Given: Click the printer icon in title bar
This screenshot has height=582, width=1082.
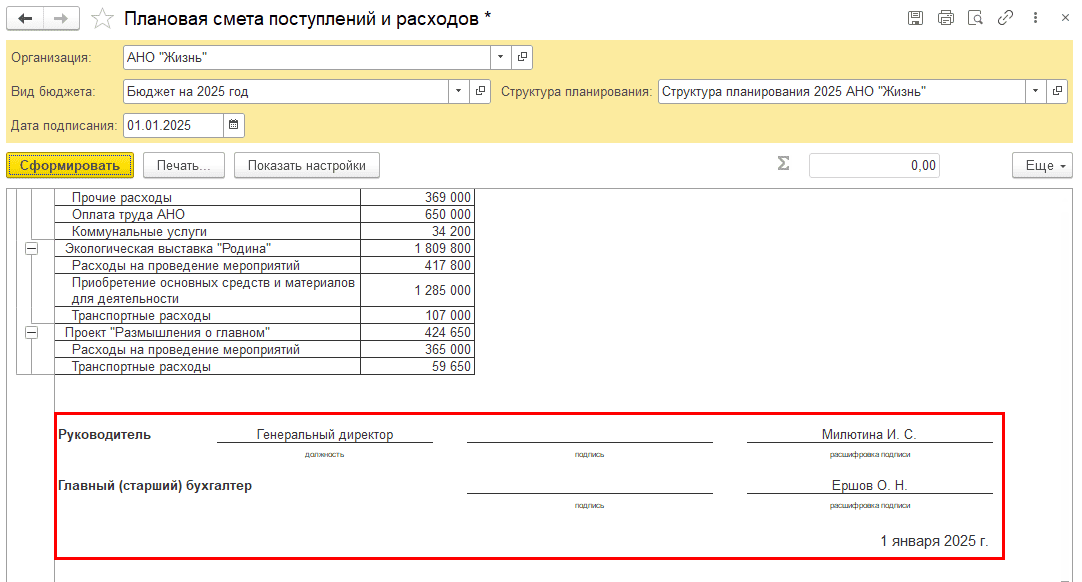Looking at the screenshot, I should click(945, 19).
